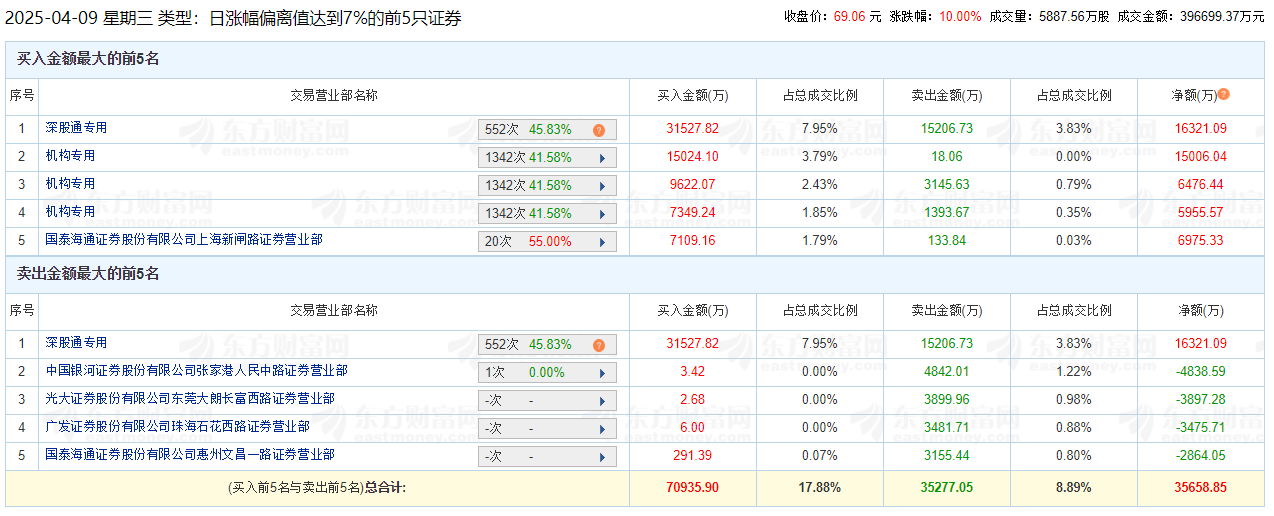Open 广发证券珠海石花西路证券营业部 link
Image resolution: width=1274 pixels, height=516 pixels.
[x=177, y=427]
